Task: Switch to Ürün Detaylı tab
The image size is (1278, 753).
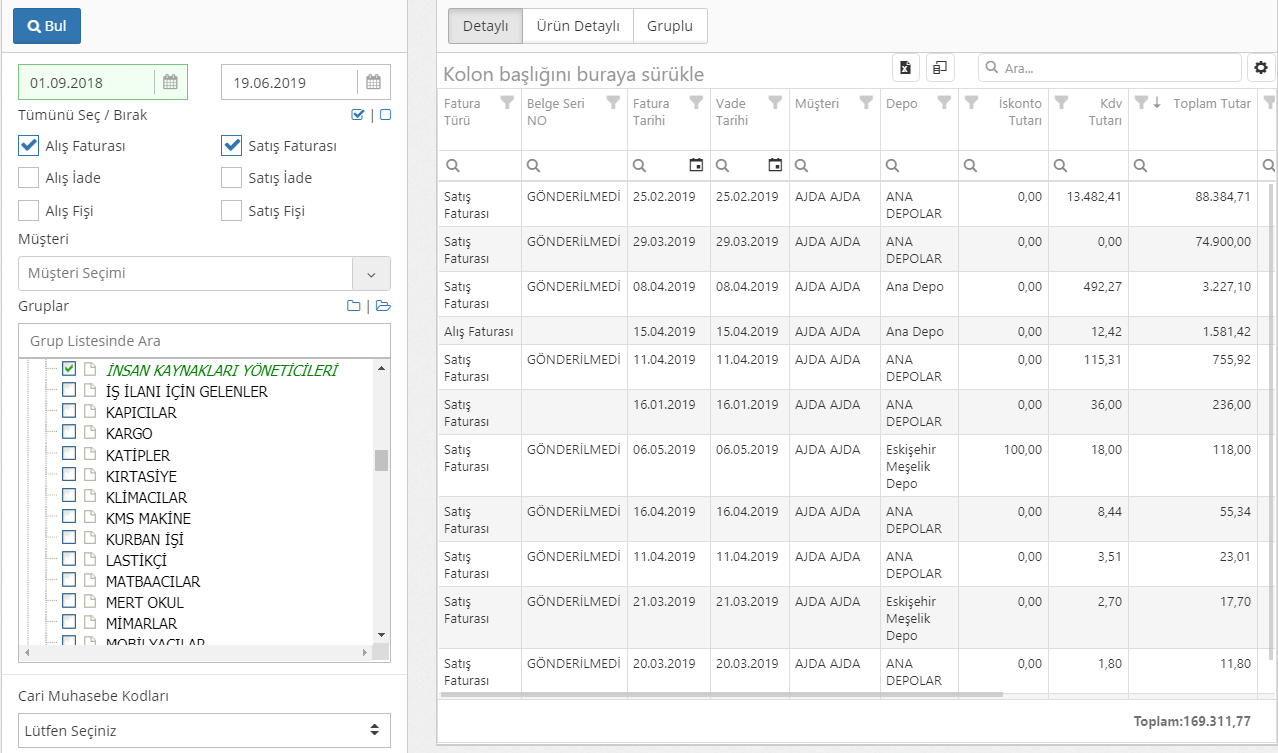Action: (x=577, y=27)
